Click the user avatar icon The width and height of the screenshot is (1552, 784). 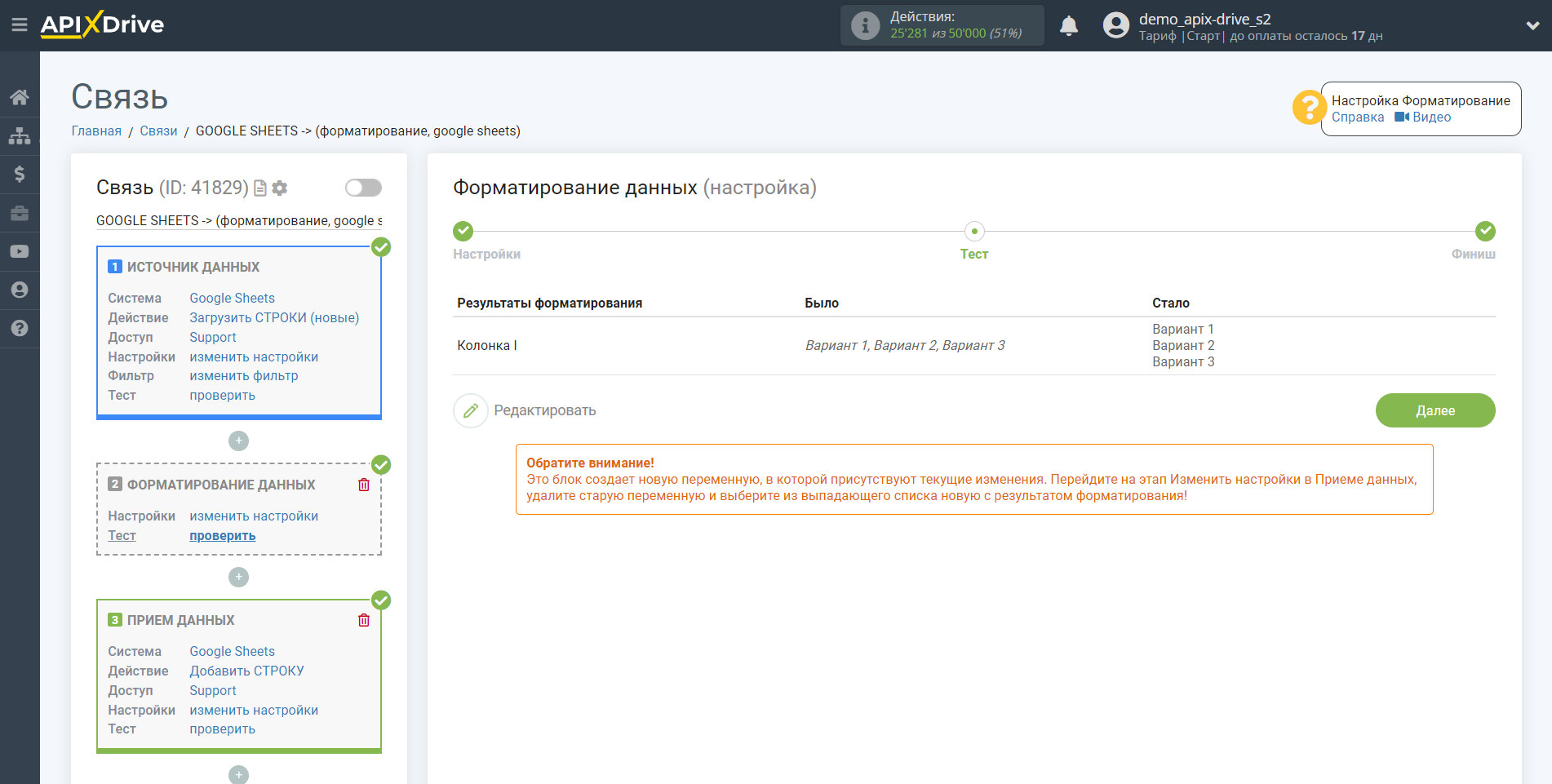click(x=1116, y=25)
